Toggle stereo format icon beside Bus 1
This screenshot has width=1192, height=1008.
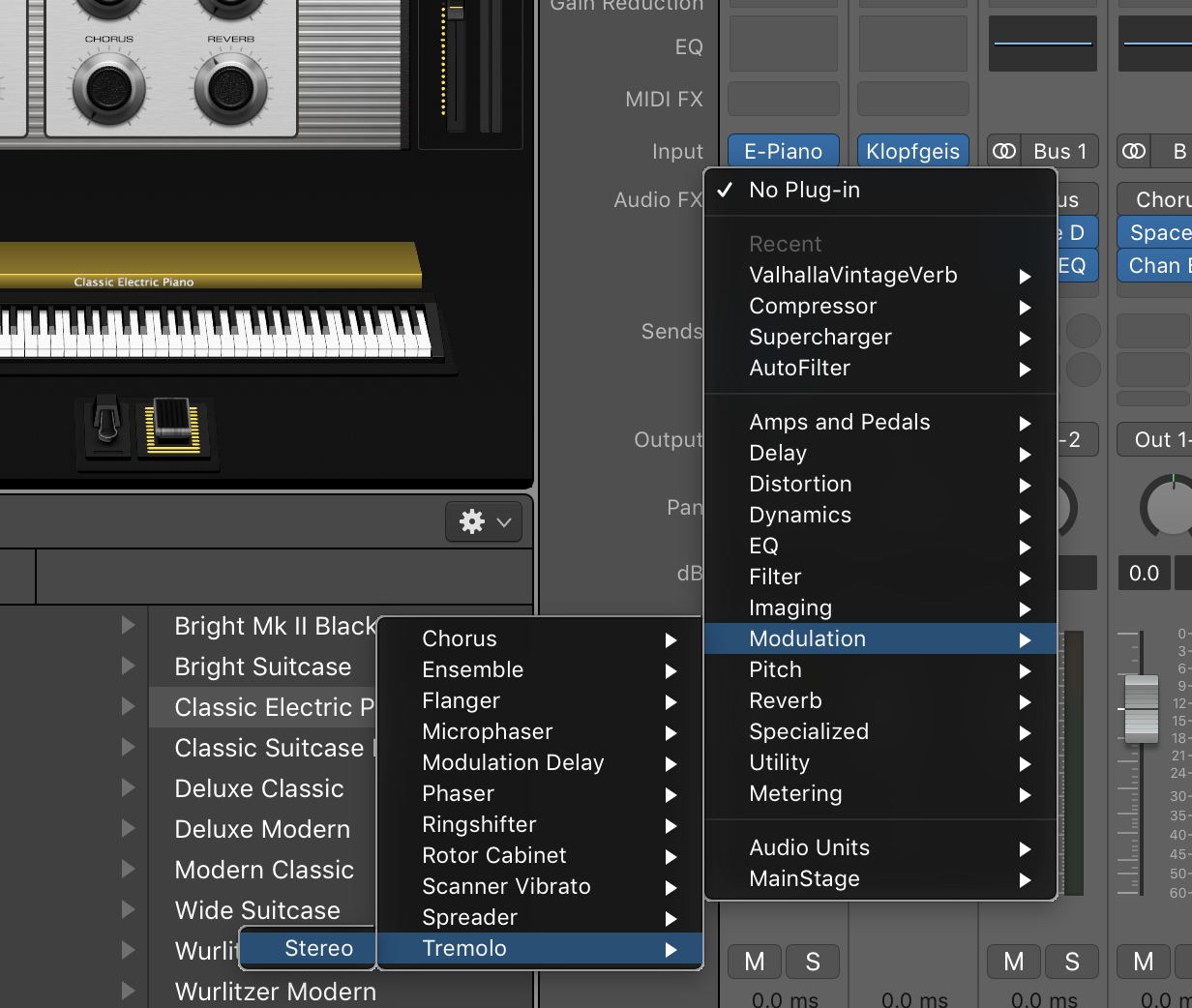(x=1004, y=151)
